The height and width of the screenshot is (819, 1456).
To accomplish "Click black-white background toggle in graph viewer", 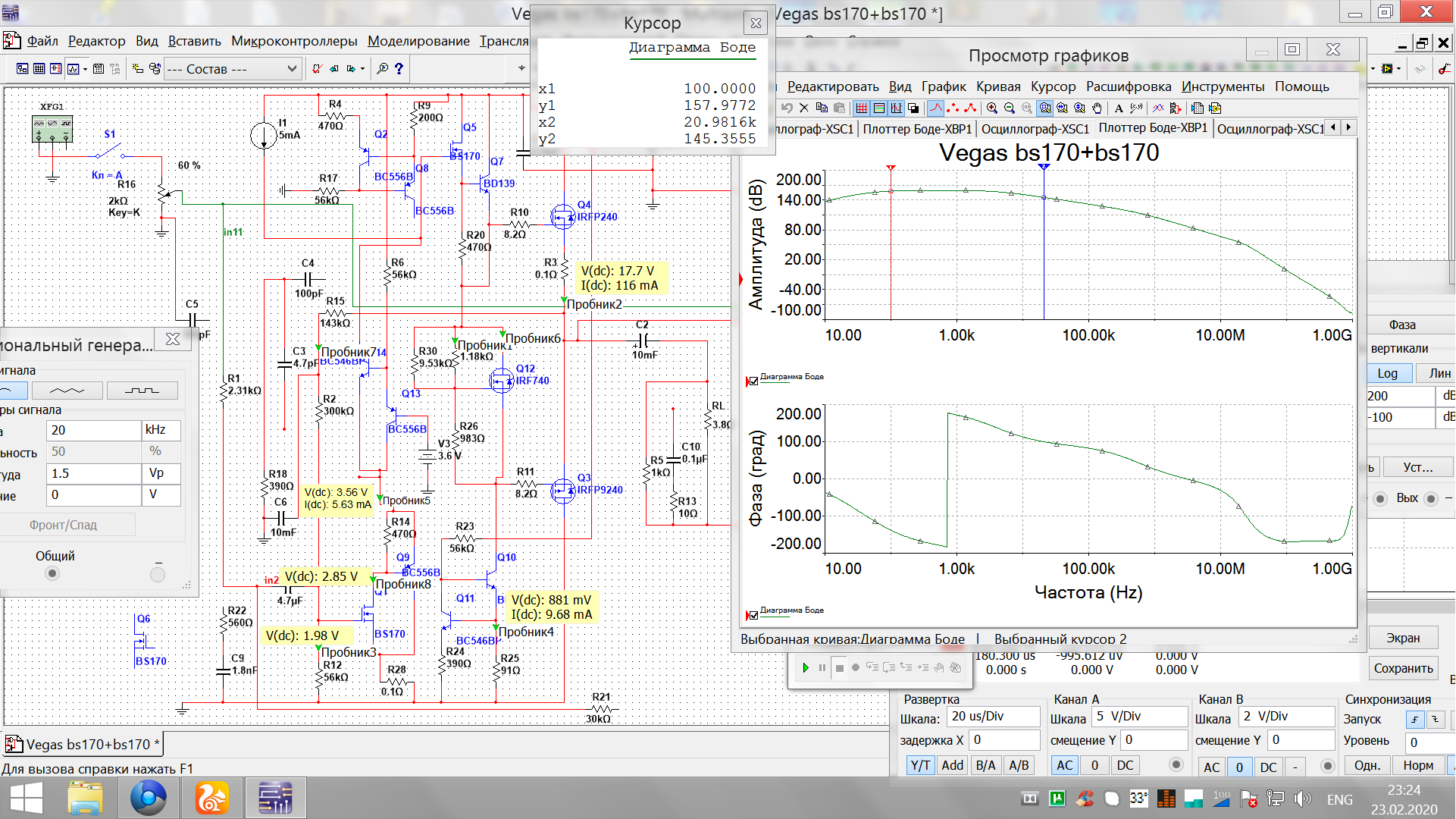I will point(914,108).
